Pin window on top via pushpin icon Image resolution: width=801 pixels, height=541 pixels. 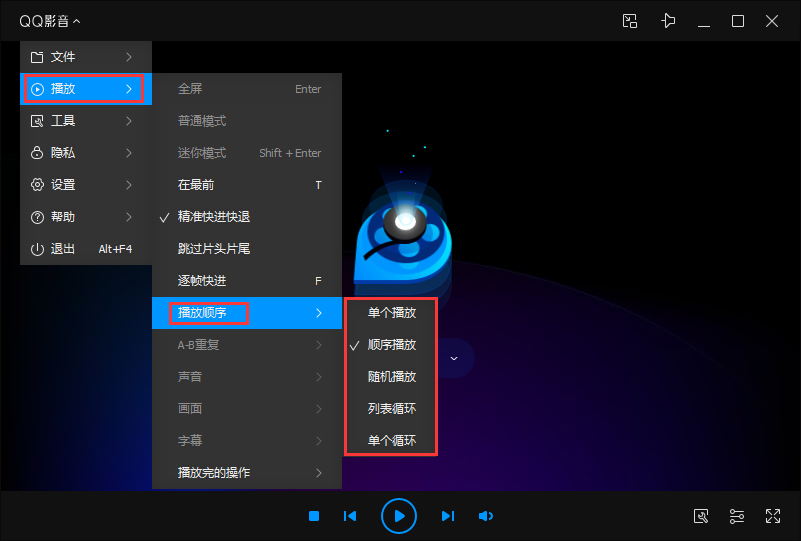tap(668, 21)
